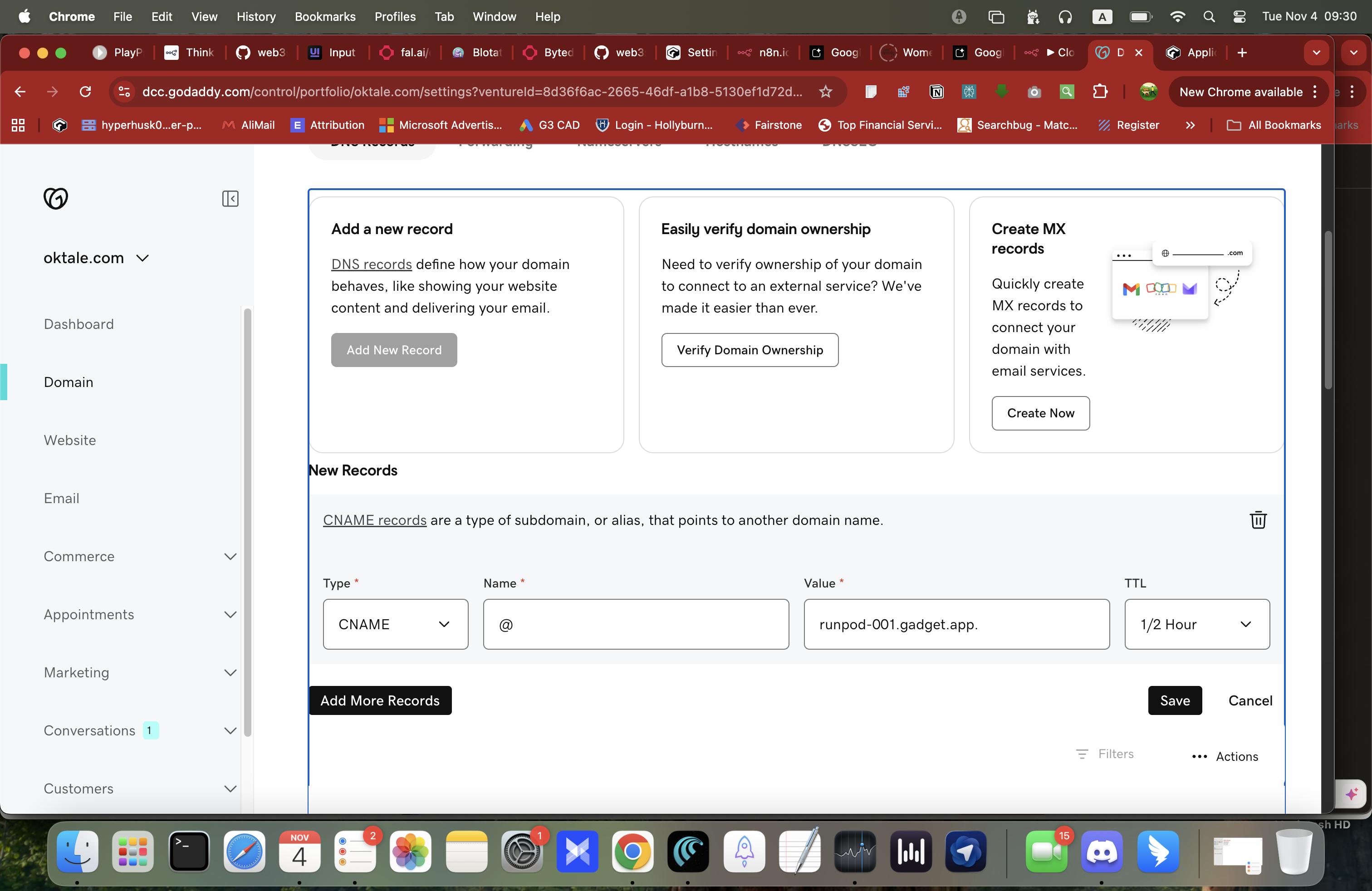Open the Filters icon above records
Viewport: 1372px width, 891px height.
tap(1082, 754)
